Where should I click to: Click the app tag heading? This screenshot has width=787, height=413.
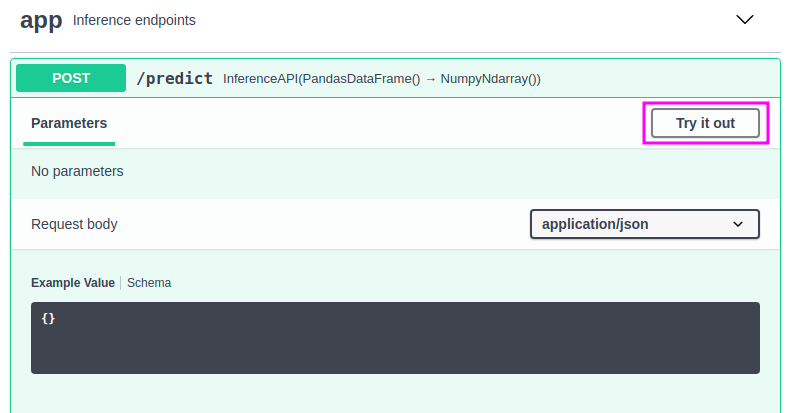41,21
